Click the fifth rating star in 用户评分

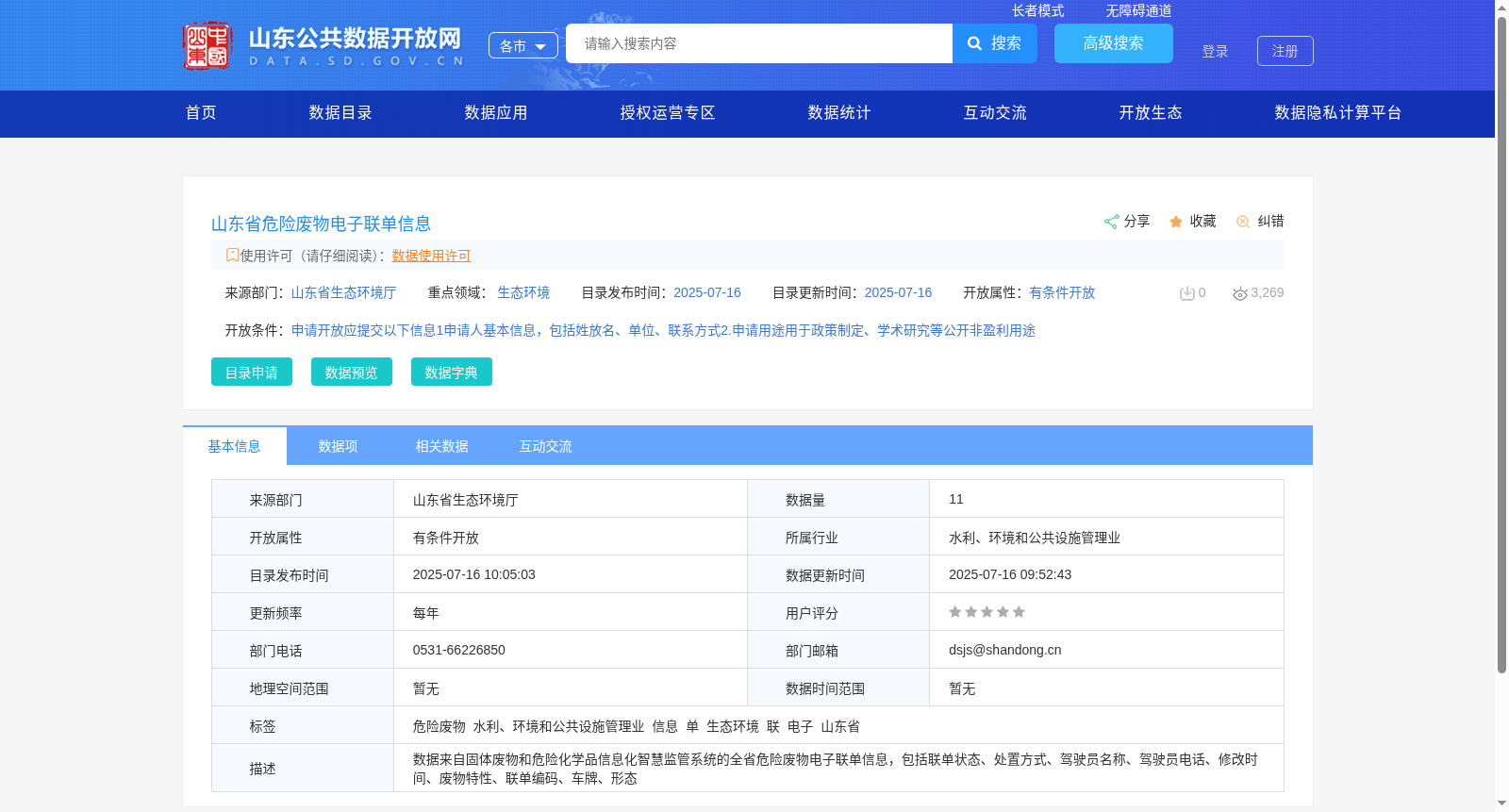[x=1019, y=612]
